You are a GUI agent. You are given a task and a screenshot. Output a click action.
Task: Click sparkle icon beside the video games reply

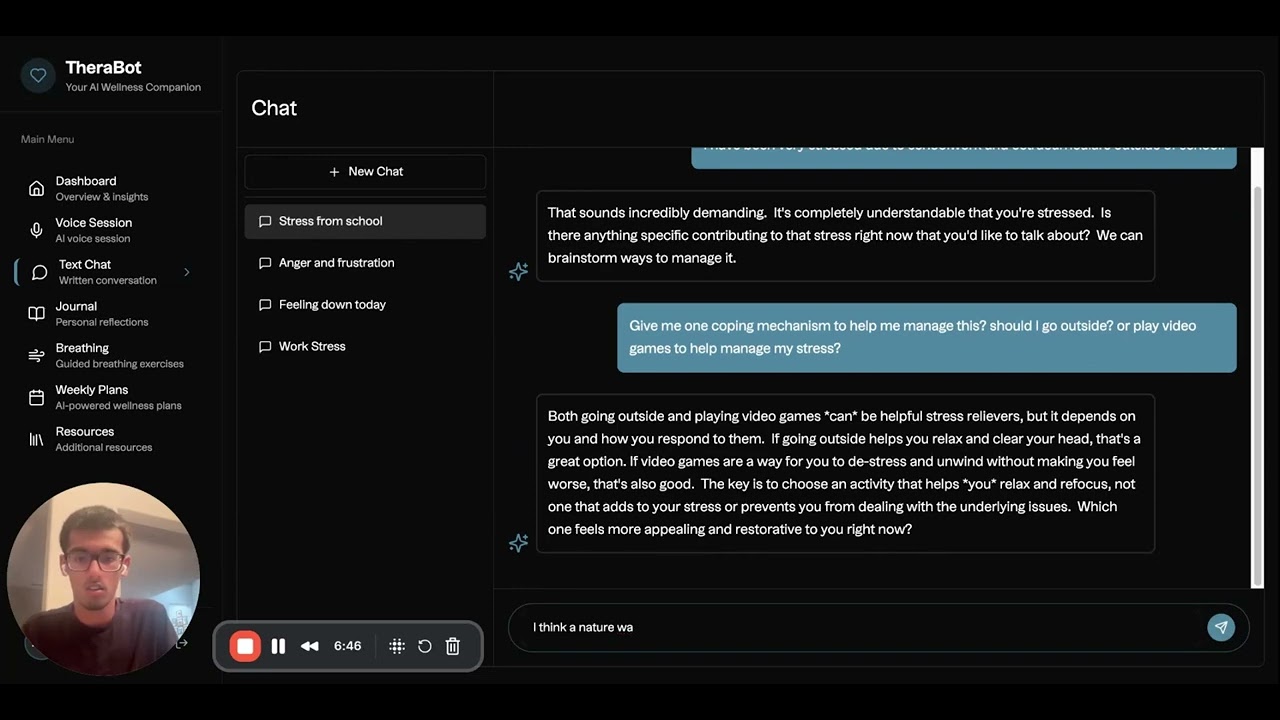(518, 543)
